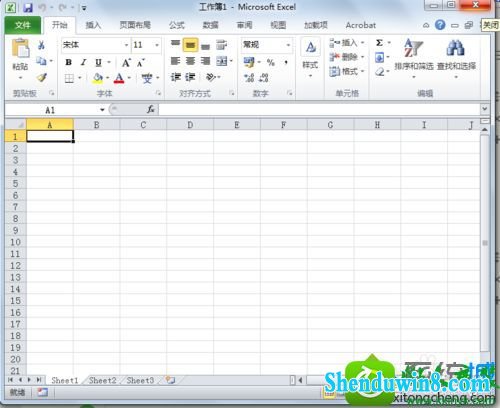Click the Format Painter brush icon
The image size is (500, 408).
pos(41,77)
